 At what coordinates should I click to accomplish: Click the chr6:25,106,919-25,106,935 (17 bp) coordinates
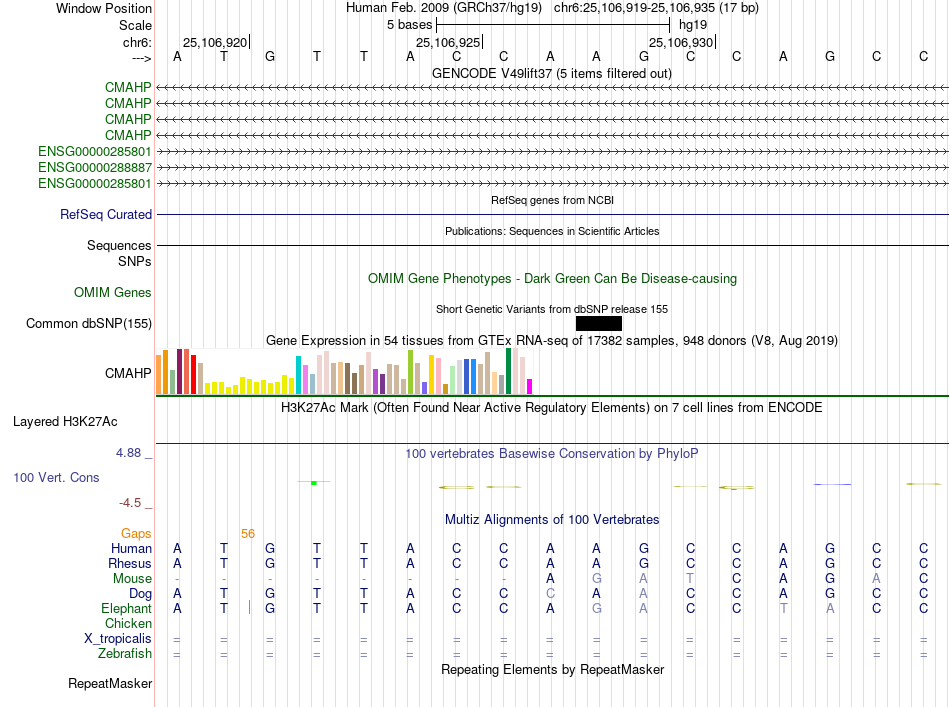tap(656, 8)
